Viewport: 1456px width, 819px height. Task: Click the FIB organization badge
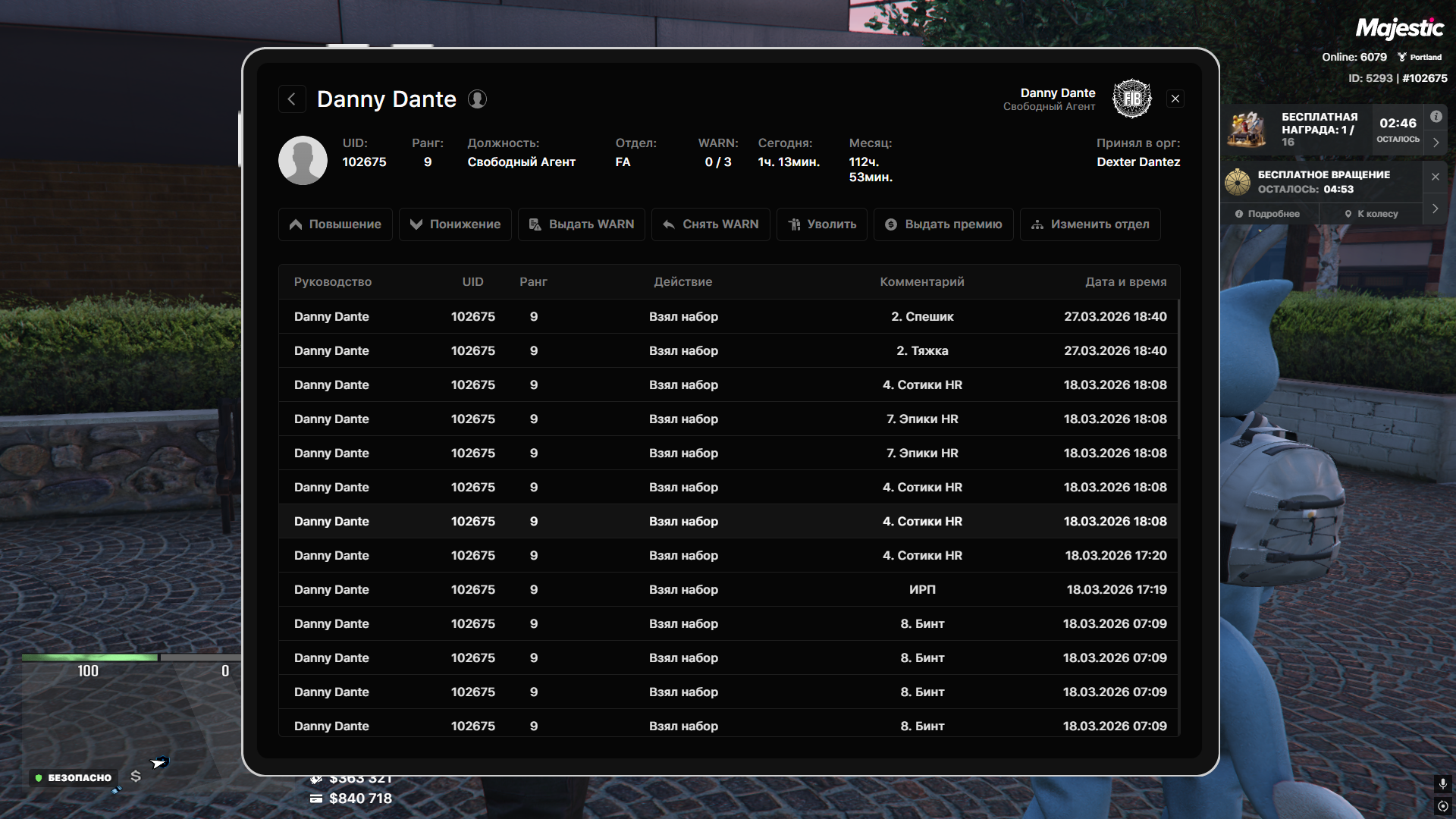click(x=1131, y=99)
